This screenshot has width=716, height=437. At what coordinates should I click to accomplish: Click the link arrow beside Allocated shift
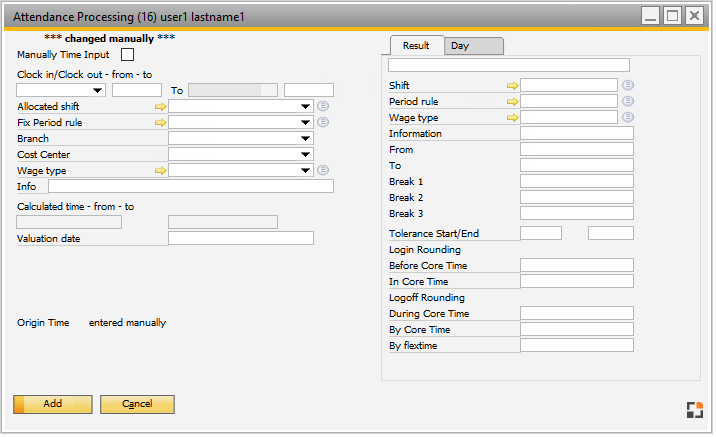[160, 106]
